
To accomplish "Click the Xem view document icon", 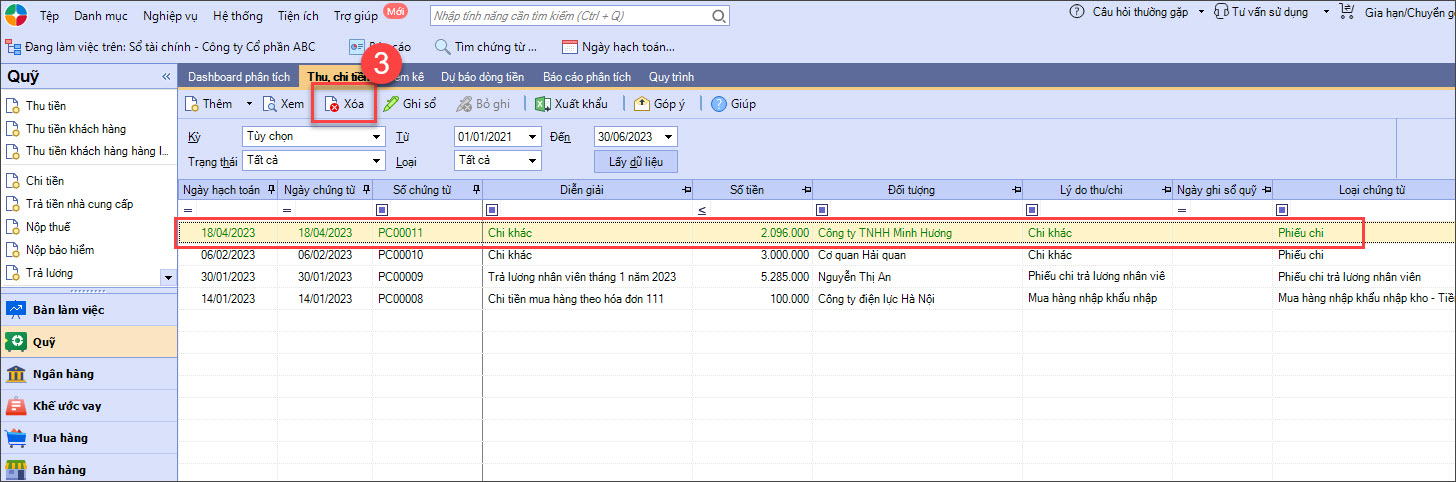I will point(269,104).
